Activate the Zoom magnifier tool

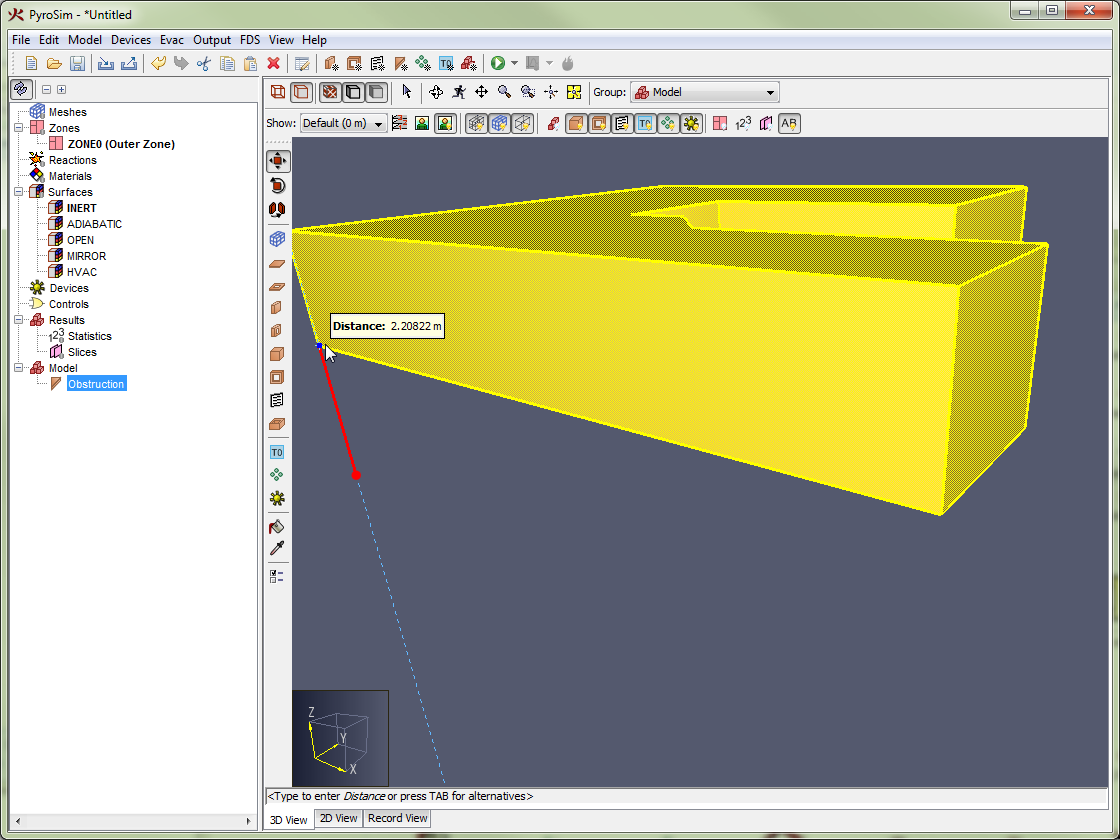point(504,91)
